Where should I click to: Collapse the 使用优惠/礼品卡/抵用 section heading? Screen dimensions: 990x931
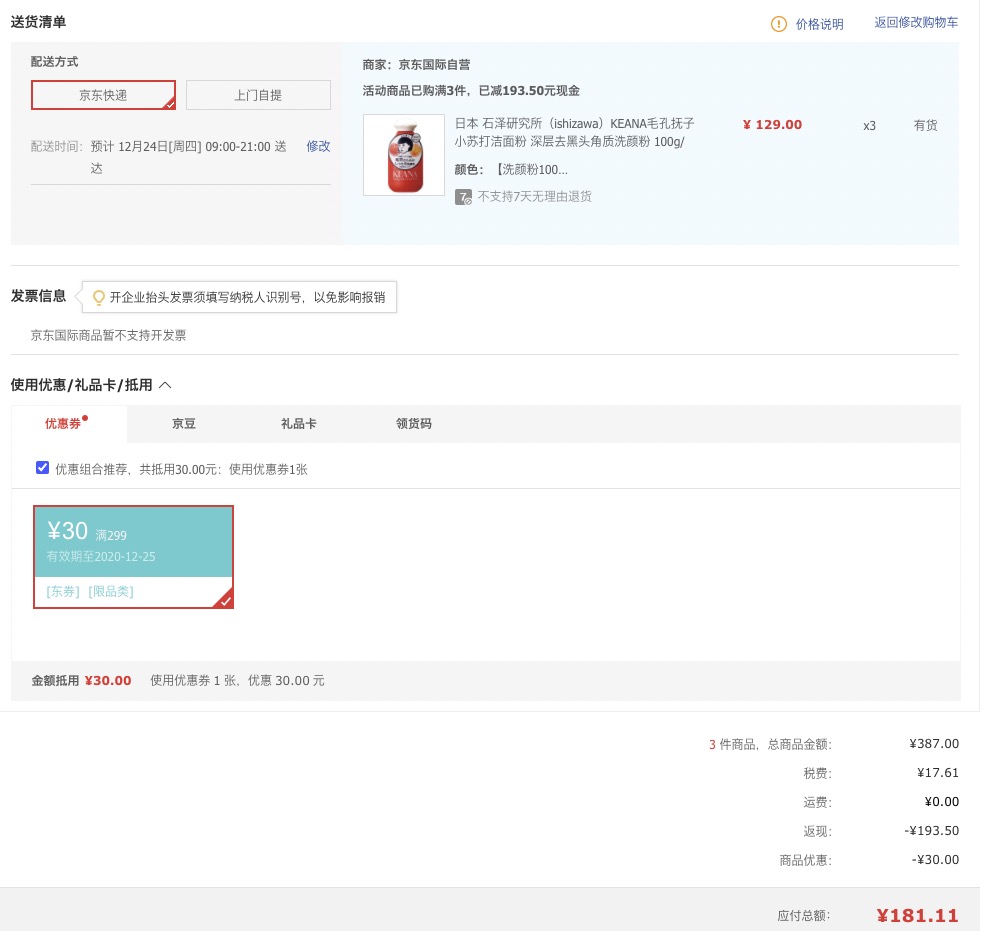(81, 385)
